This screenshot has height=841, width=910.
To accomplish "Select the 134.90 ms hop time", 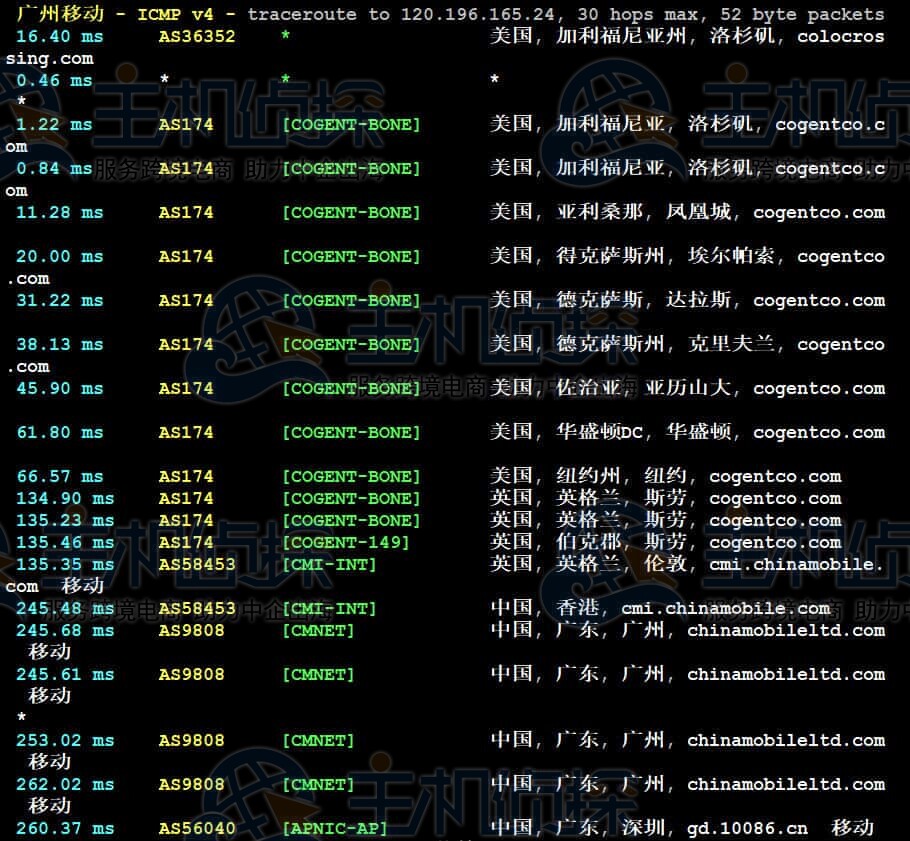I will point(65,499).
